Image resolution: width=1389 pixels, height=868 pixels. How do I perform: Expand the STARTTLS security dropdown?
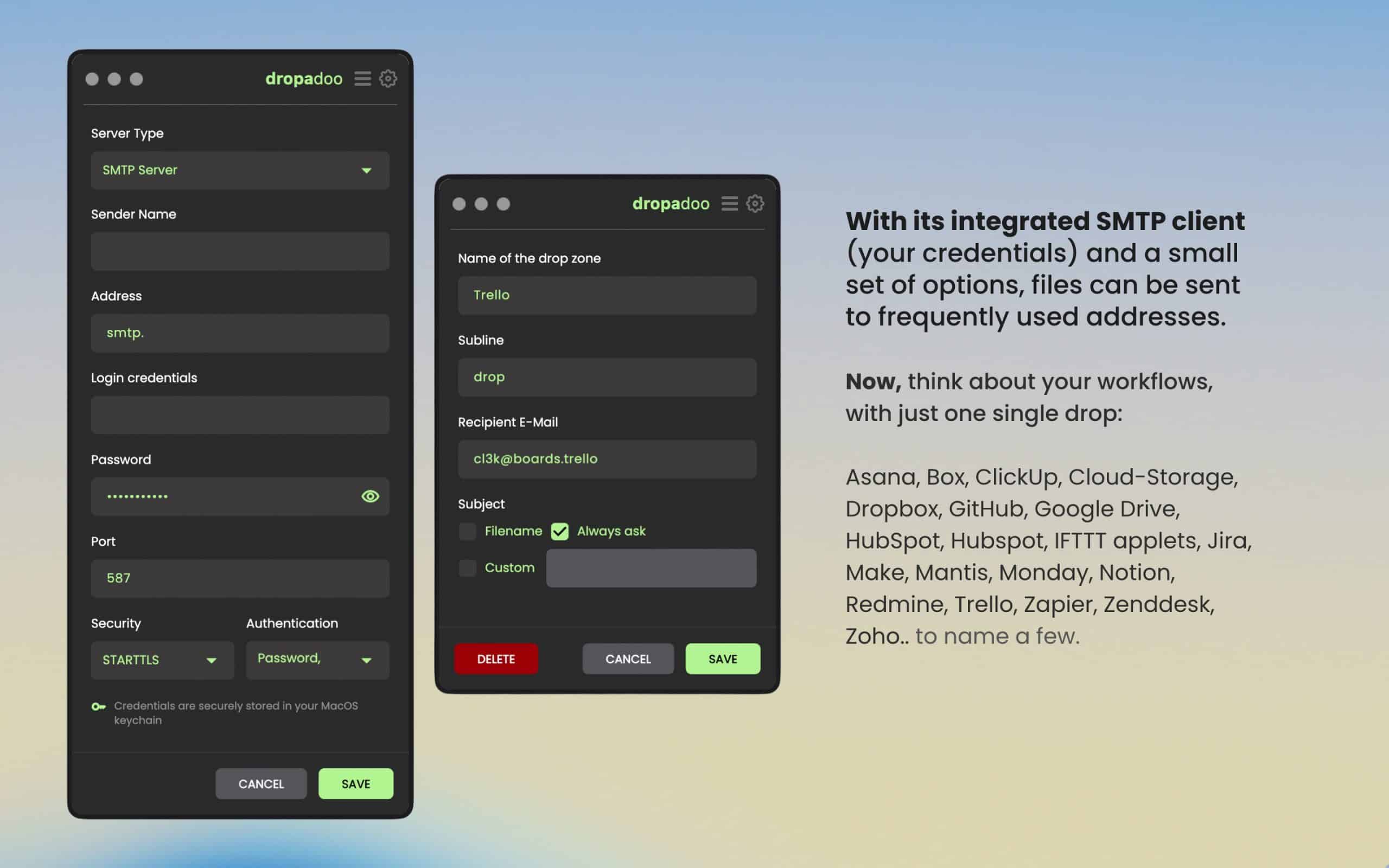[162, 660]
